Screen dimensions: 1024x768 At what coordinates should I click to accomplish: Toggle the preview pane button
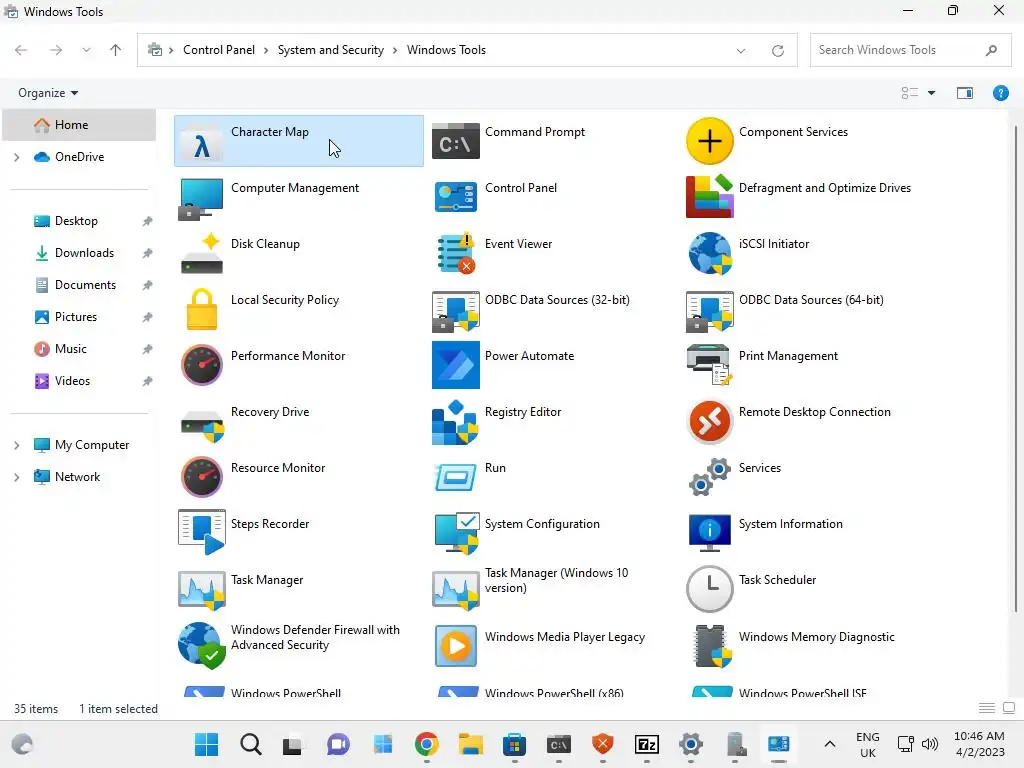[965, 93]
